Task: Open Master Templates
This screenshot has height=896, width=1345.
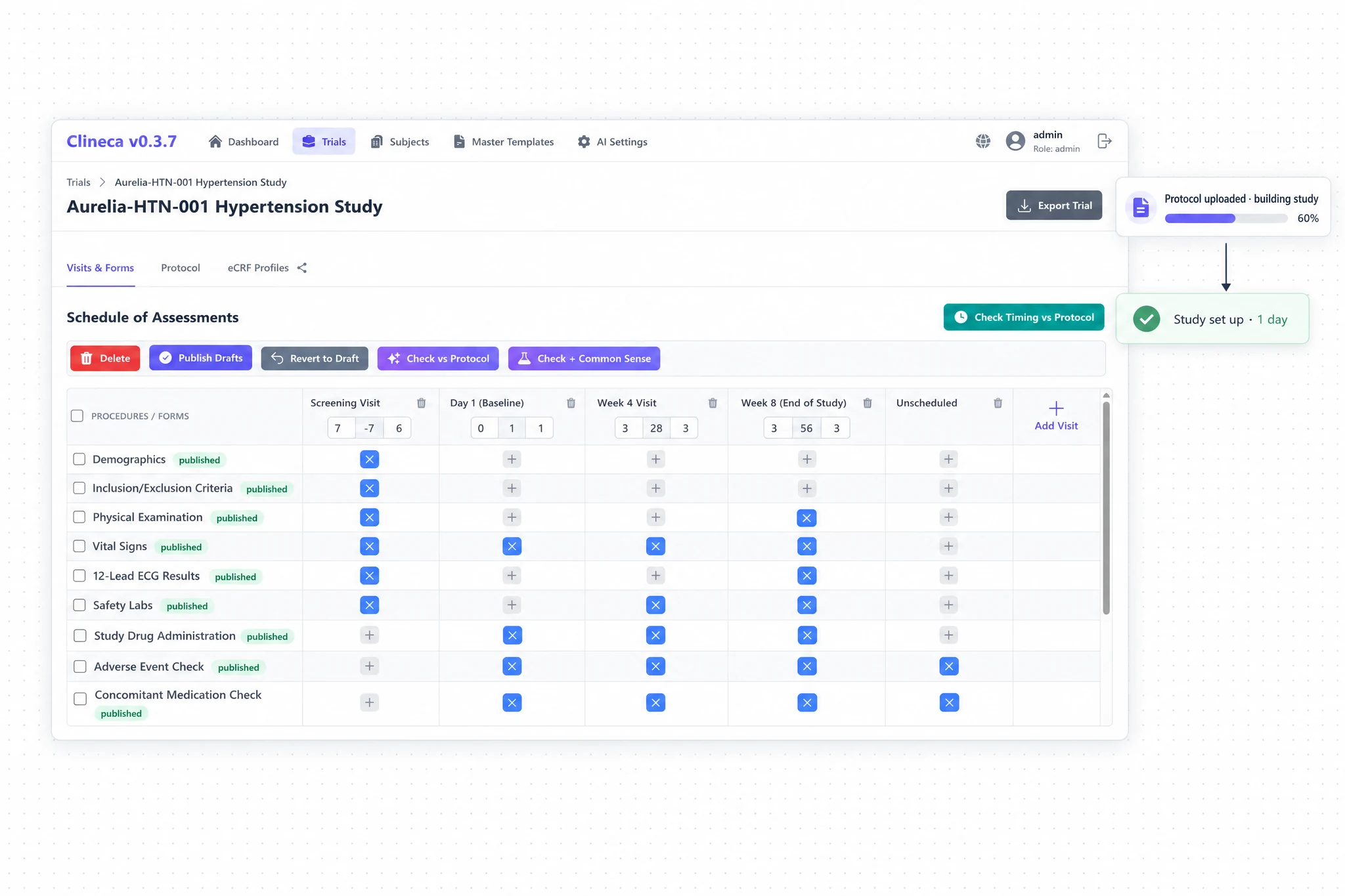Action: [504, 141]
